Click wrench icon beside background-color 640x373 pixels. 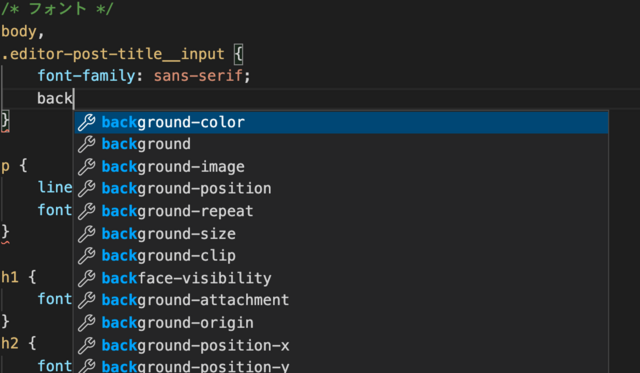87,122
